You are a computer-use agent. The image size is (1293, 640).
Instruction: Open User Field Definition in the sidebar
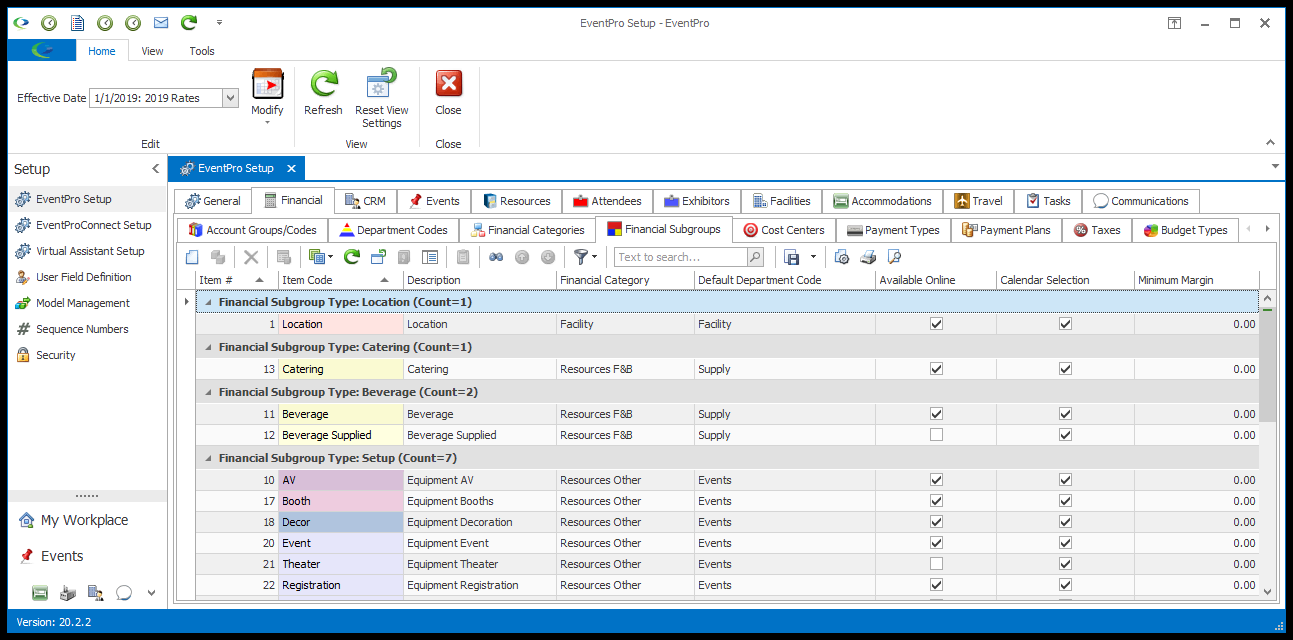88,277
